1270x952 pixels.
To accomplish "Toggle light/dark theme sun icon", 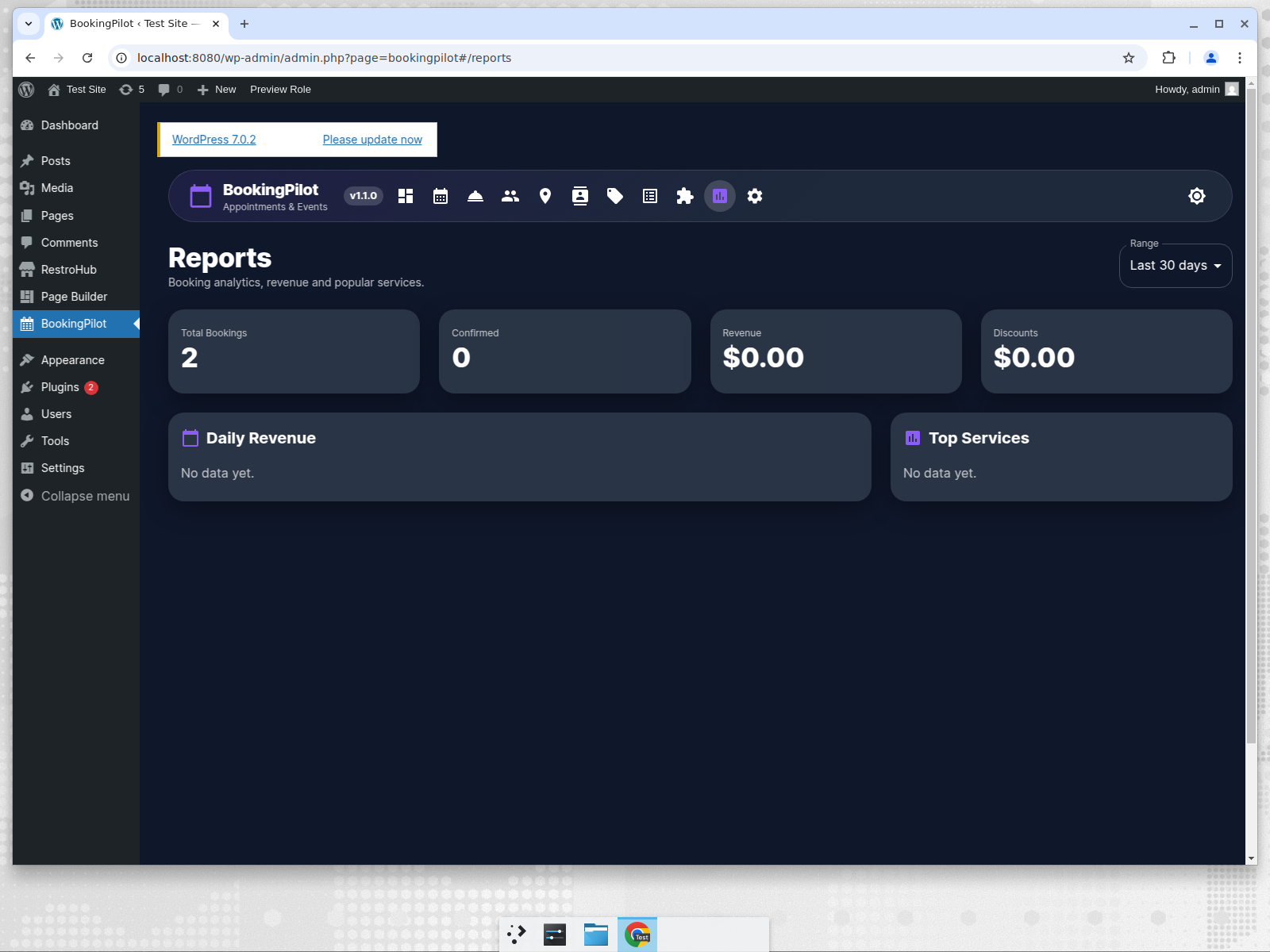I will click(x=1197, y=196).
